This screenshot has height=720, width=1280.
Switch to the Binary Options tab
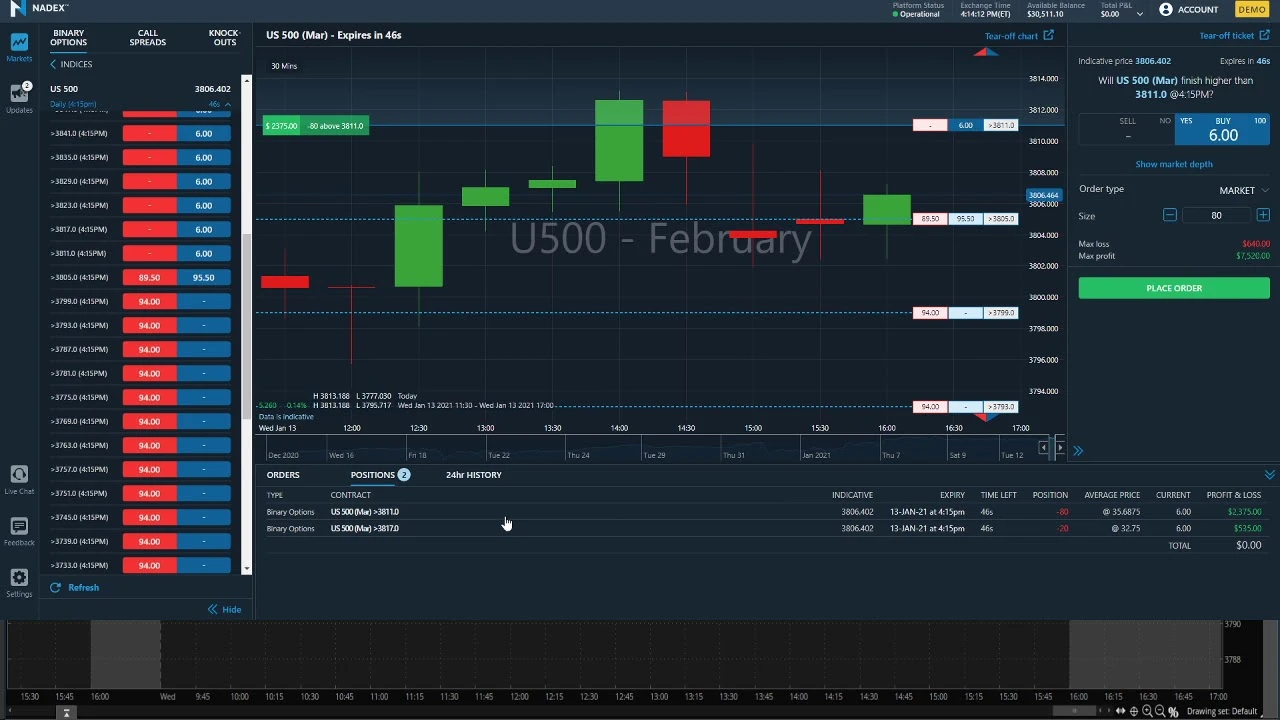pyautogui.click(x=69, y=38)
